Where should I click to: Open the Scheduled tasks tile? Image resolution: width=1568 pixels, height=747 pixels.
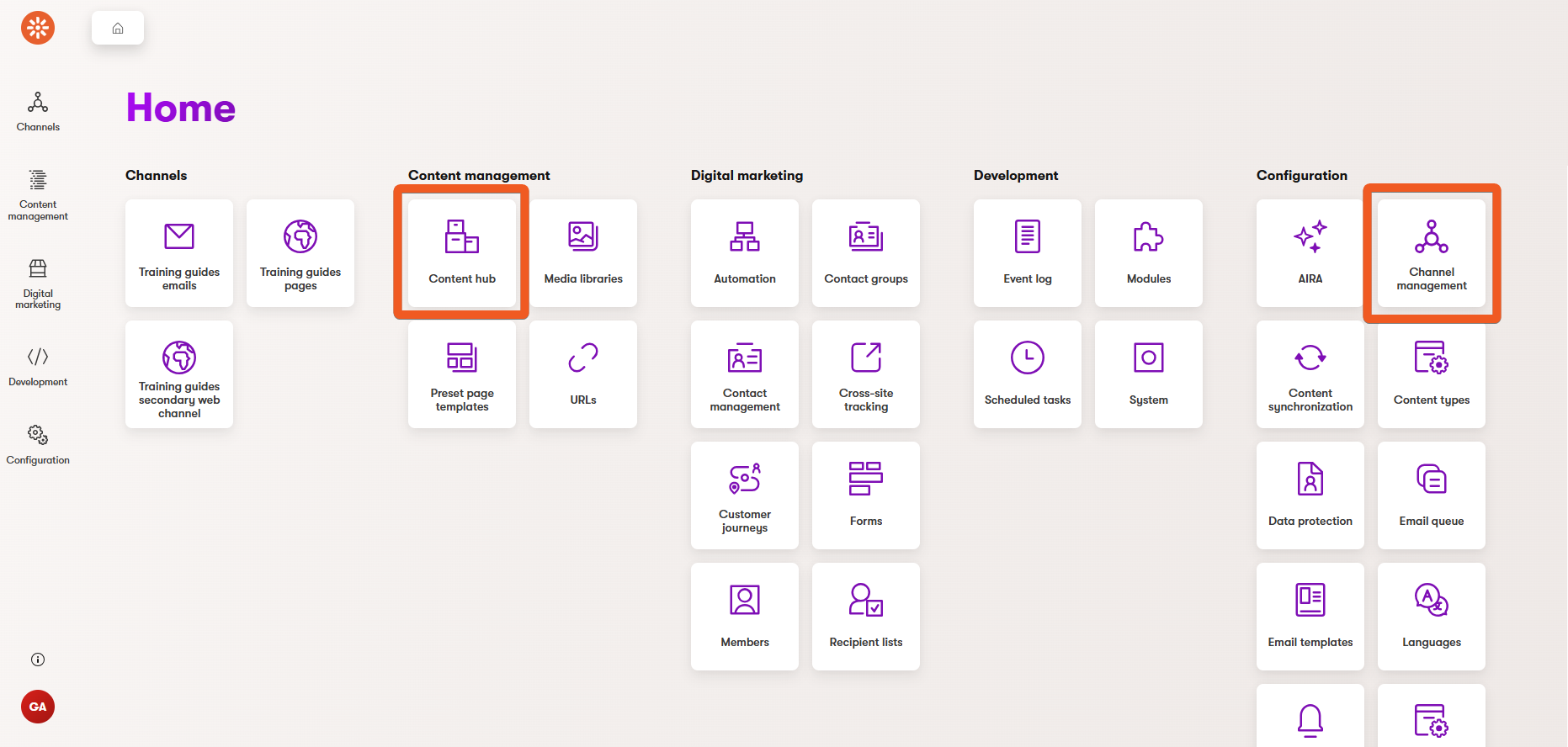1028,374
